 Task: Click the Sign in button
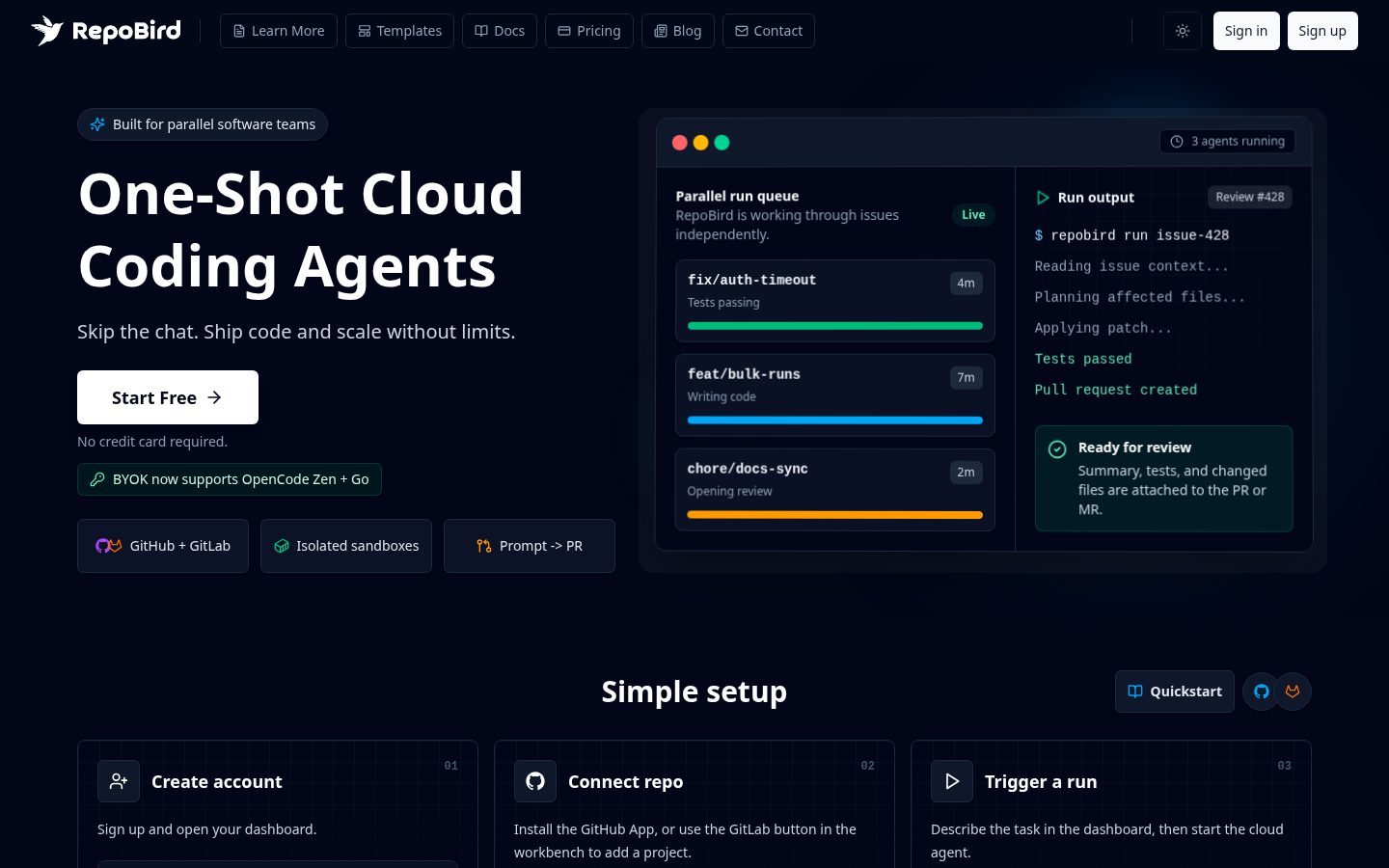1246,31
